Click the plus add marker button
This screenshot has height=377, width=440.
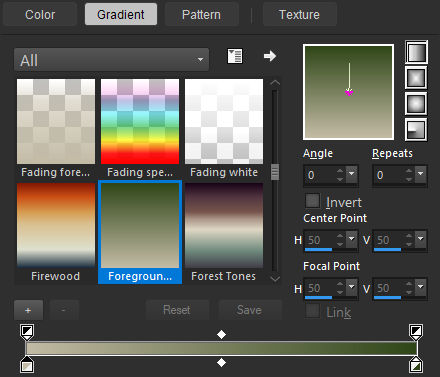[x=28, y=310]
